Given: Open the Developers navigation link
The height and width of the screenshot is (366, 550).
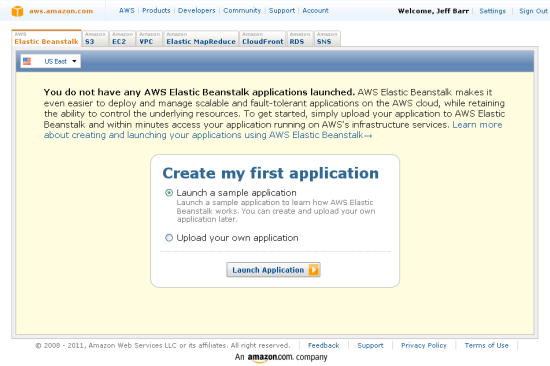Looking at the screenshot, I should click(196, 11).
